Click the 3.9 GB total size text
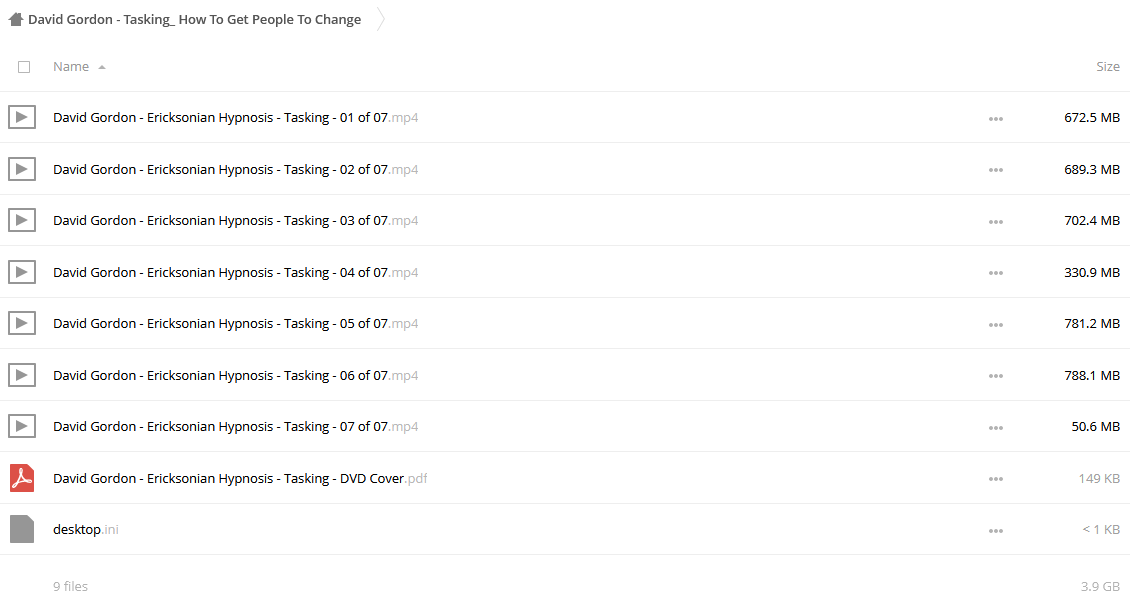 [1100, 587]
